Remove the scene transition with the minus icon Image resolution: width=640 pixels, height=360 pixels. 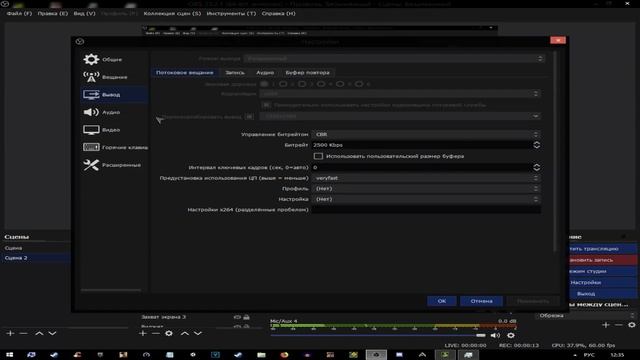point(619,325)
